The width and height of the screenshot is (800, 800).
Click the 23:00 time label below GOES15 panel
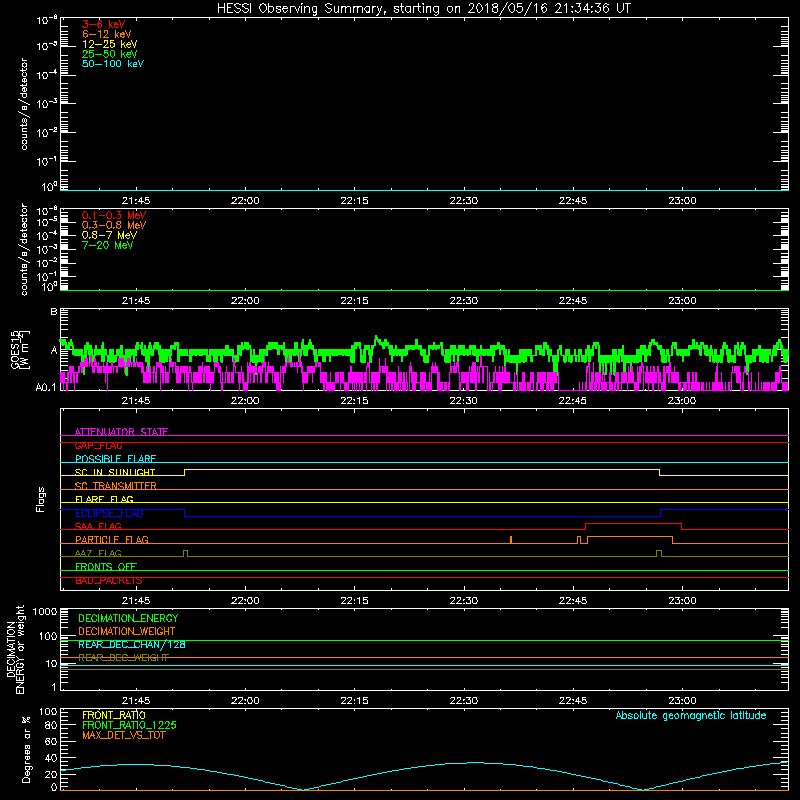click(x=682, y=401)
